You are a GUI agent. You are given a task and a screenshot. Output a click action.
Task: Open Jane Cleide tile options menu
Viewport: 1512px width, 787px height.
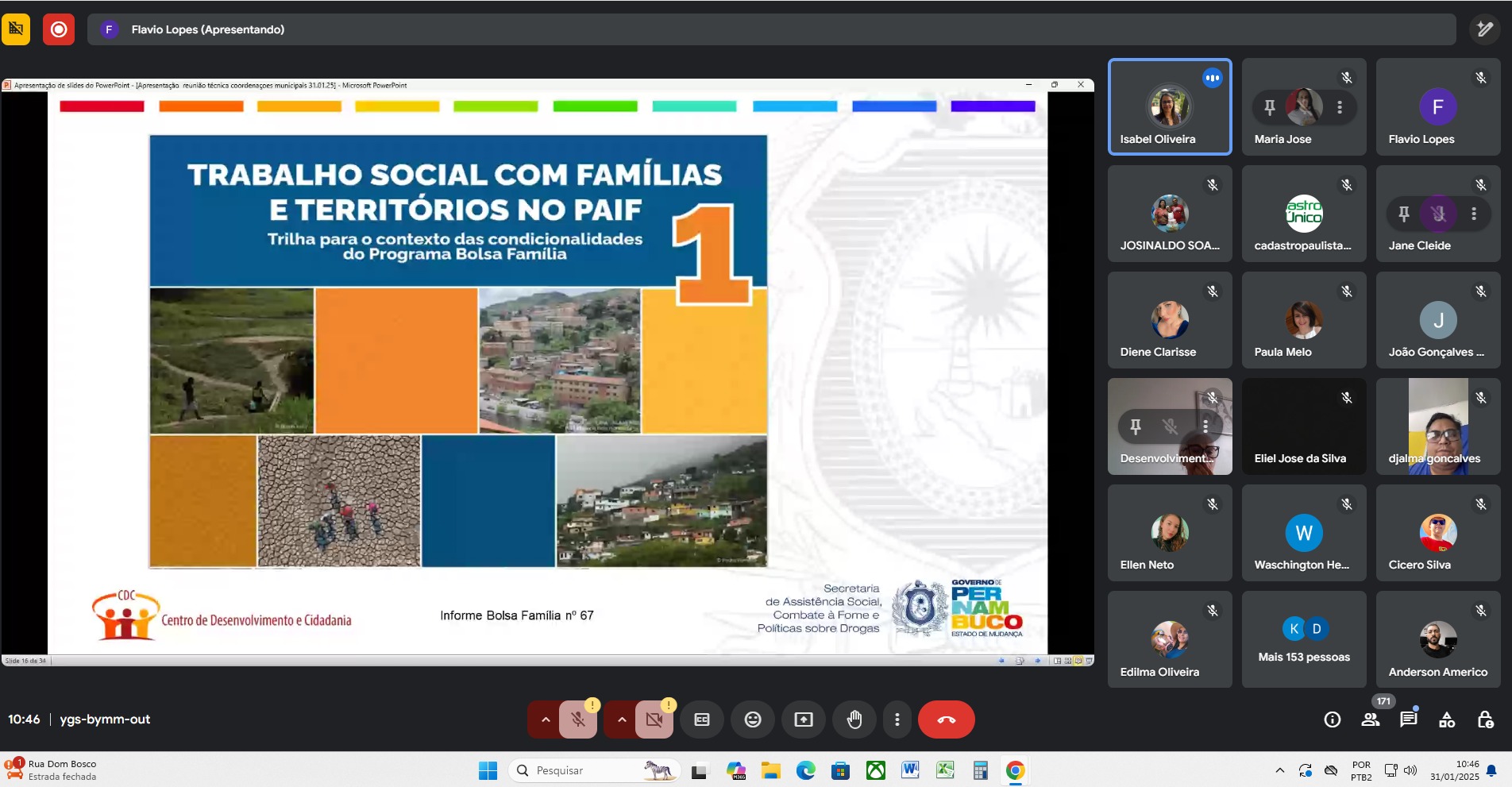coord(1473,214)
